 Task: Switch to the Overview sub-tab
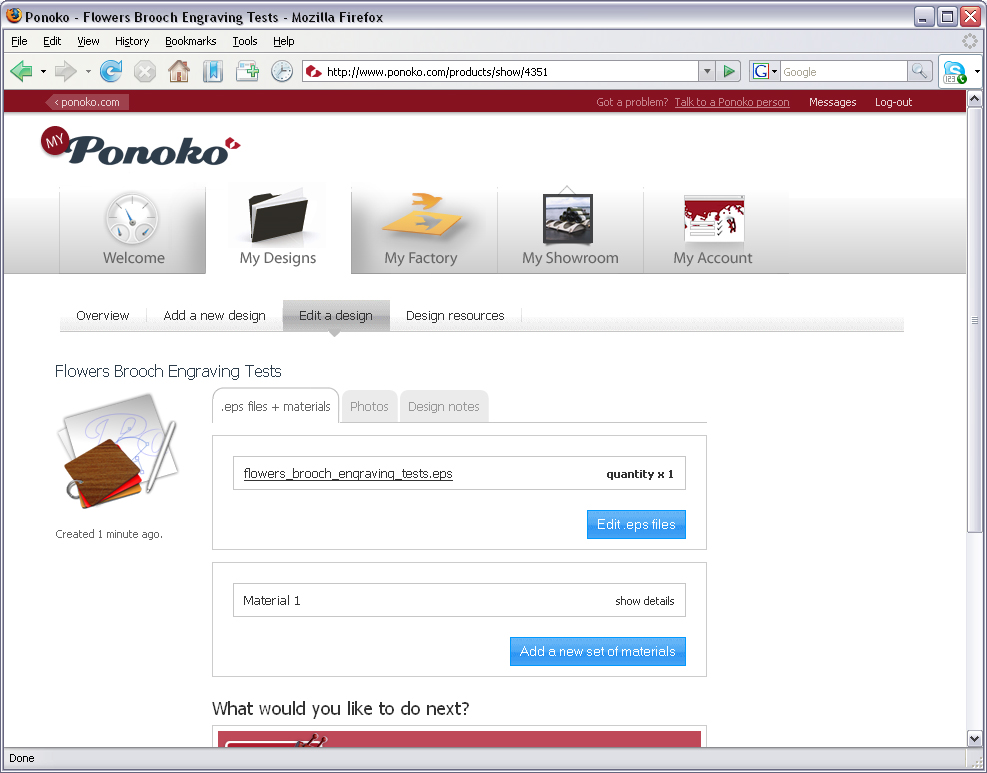[103, 315]
